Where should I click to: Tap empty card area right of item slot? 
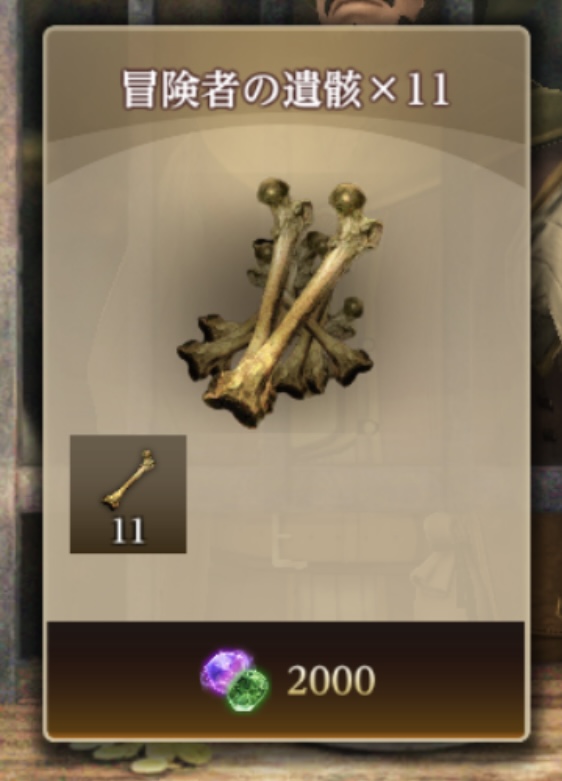tap(349, 494)
